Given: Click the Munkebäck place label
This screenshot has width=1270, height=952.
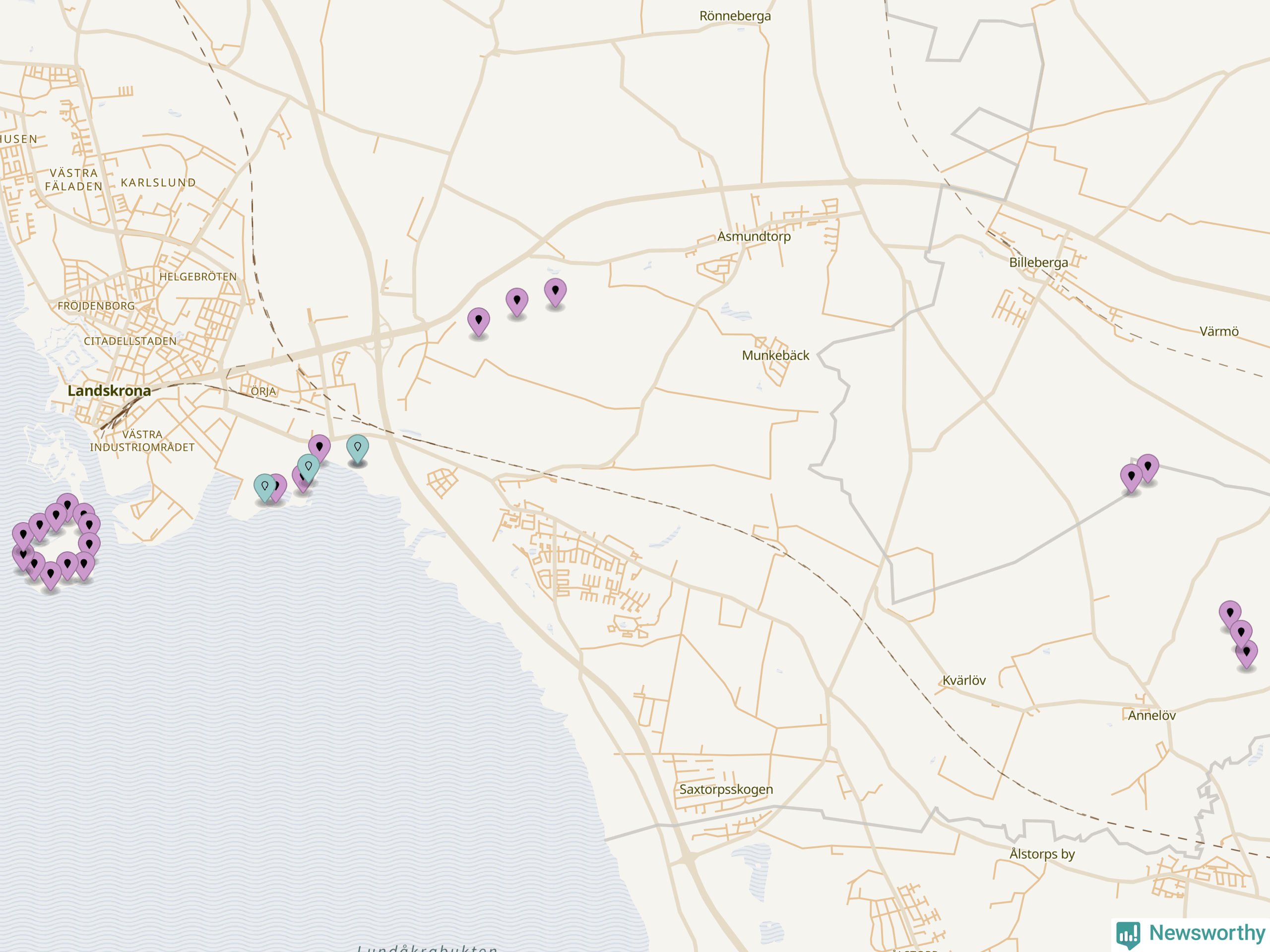Looking at the screenshot, I should [775, 355].
